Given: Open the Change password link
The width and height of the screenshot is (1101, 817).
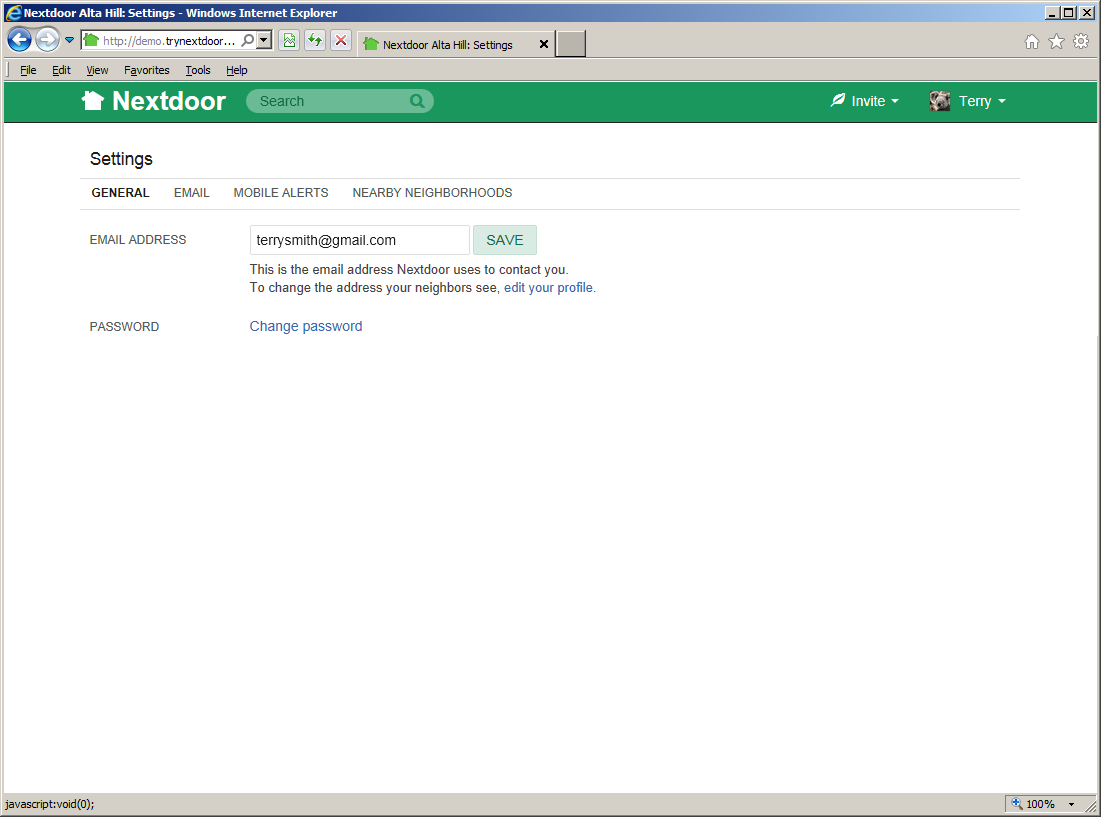Looking at the screenshot, I should 306,326.
